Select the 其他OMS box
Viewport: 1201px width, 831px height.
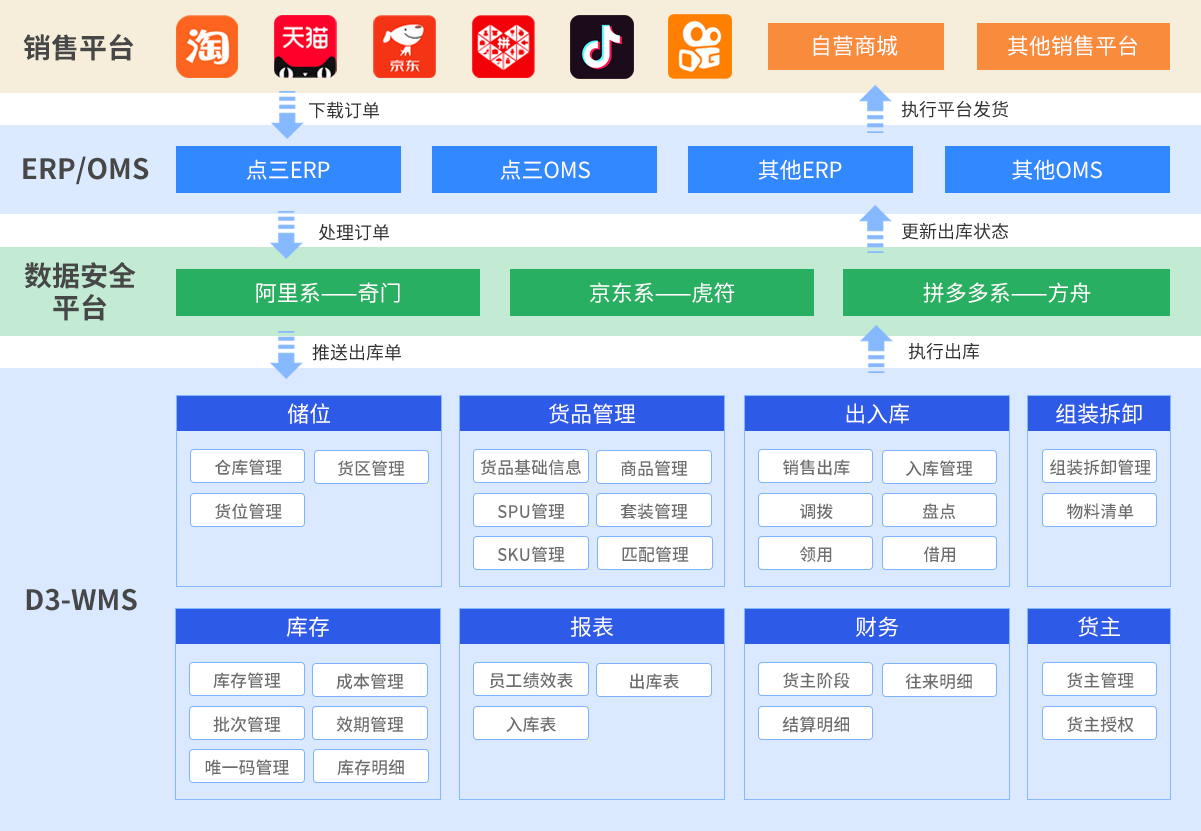(x=1057, y=169)
